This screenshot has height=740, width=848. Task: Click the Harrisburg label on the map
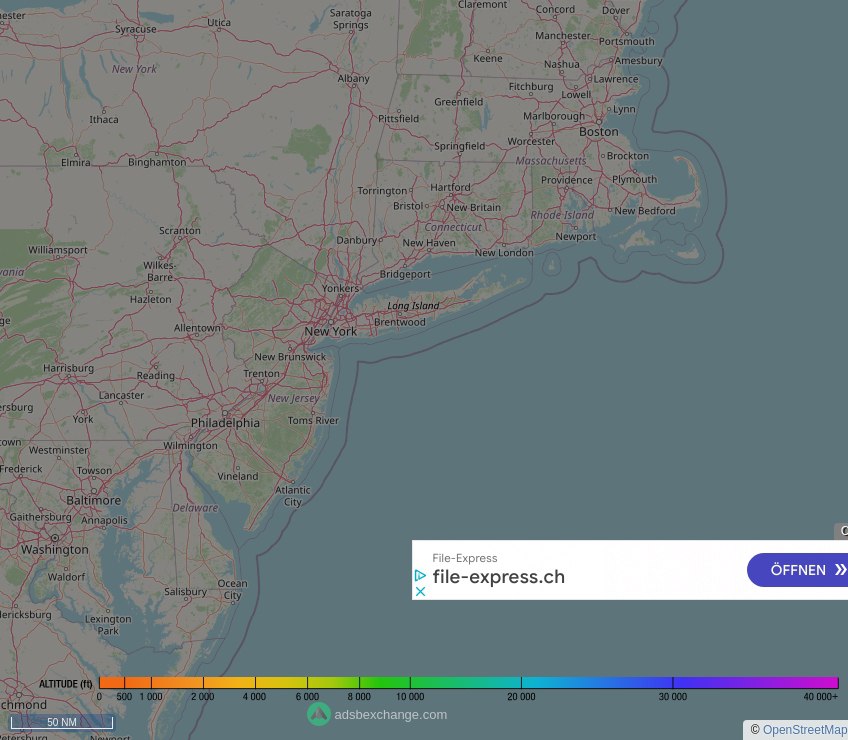tap(68, 368)
